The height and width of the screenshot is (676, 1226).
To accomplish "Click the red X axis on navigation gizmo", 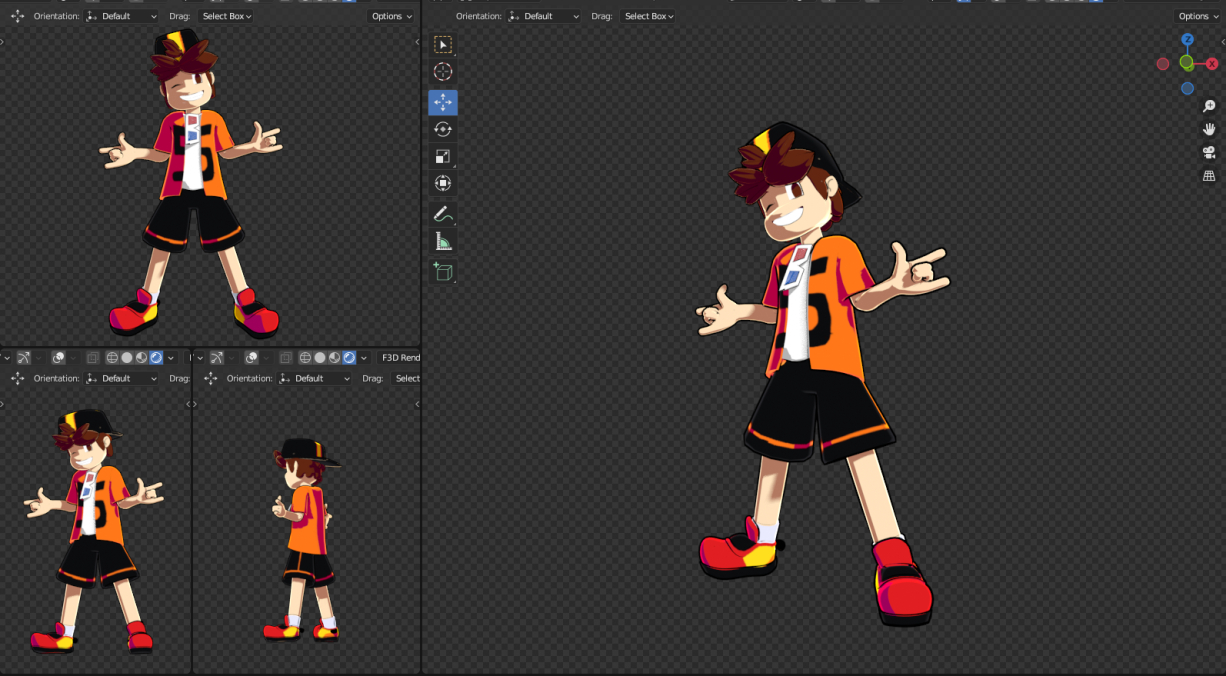I will point(1212,63).
